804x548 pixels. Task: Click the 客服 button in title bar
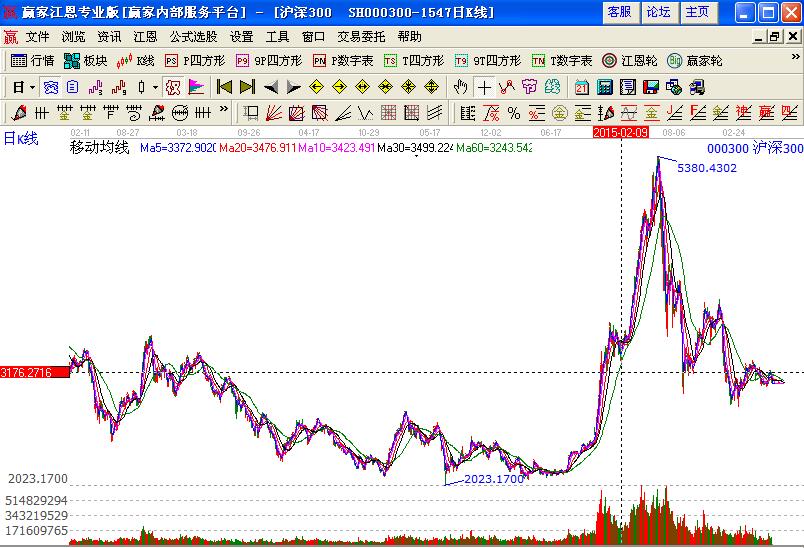click(x=619, y=12)
